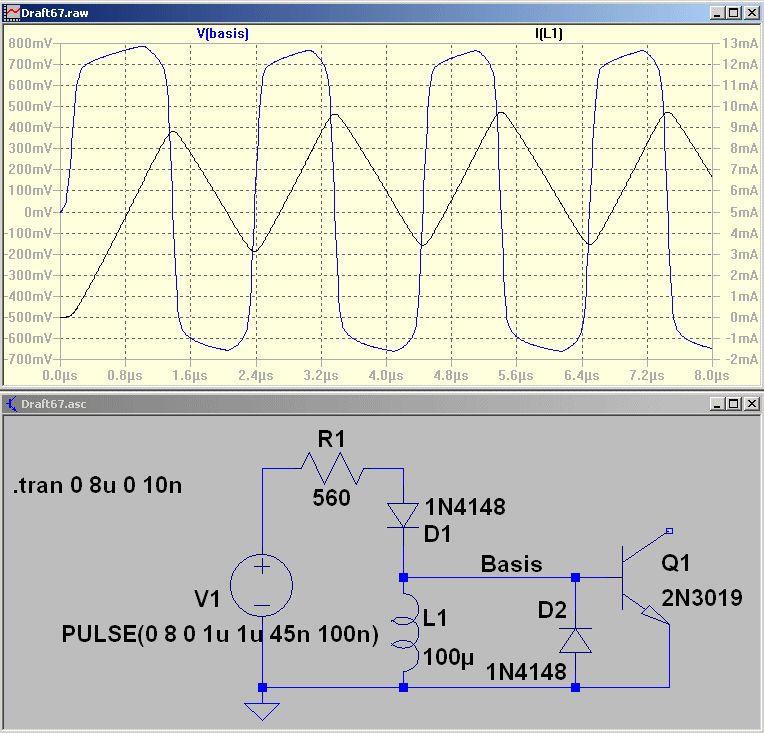Click the 560 resistor value
Viewport: 764px width, 733px height.
click(x=331, y=498)
